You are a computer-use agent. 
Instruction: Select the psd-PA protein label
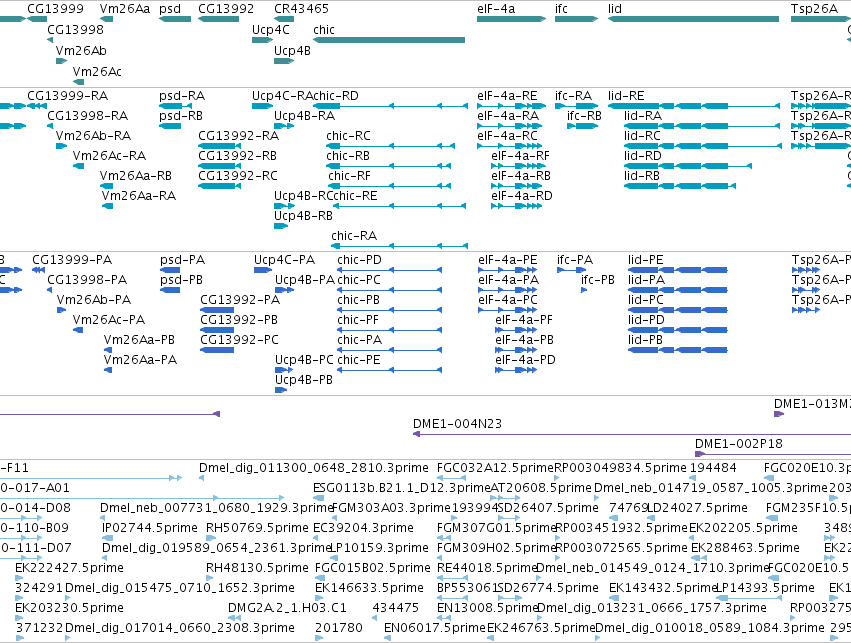click(x=182, y=260)
